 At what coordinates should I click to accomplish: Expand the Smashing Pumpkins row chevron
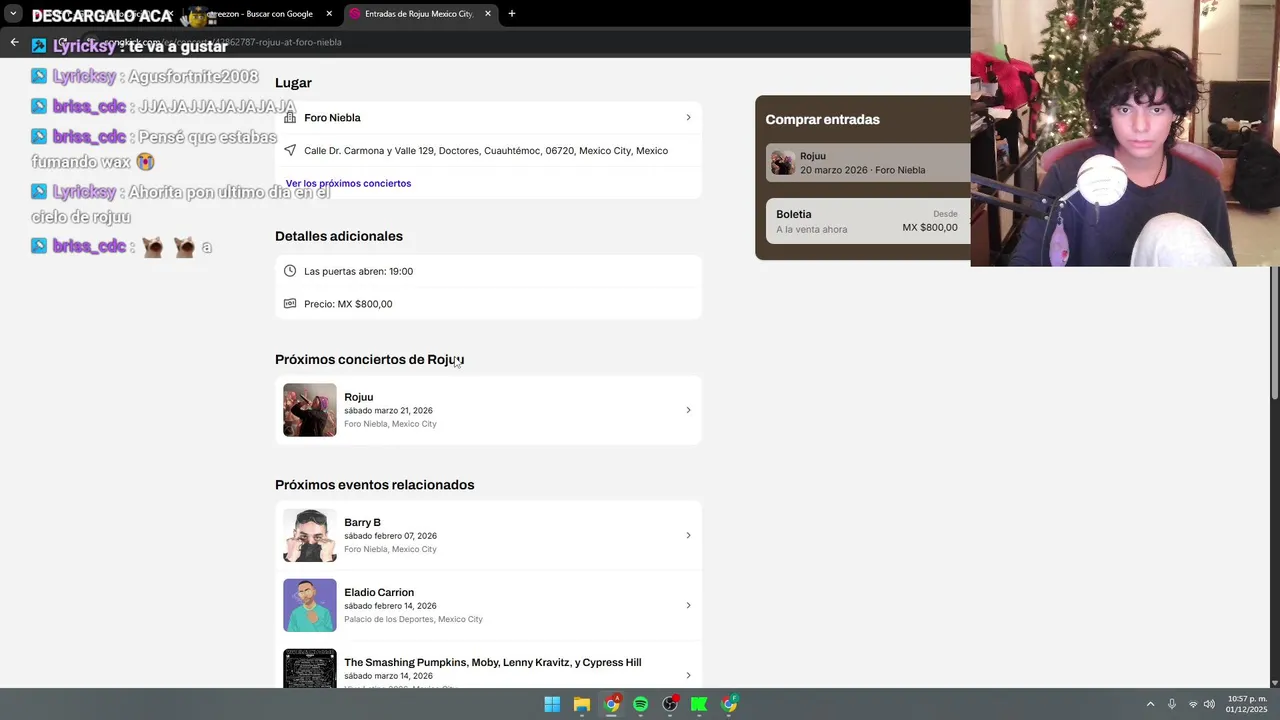coord(688,675)
